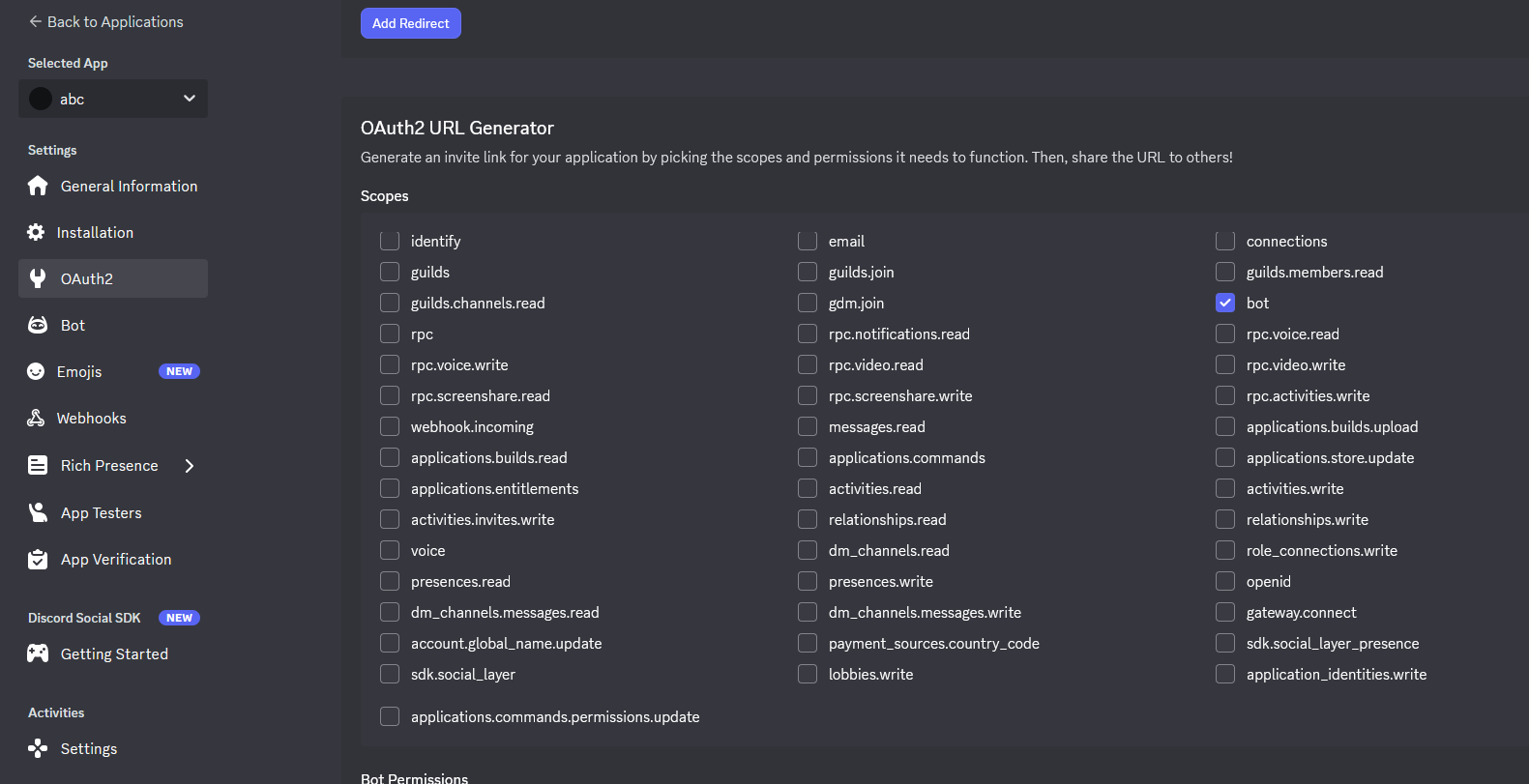Check the sdk.social_layer checkbox

click(390, 674)
